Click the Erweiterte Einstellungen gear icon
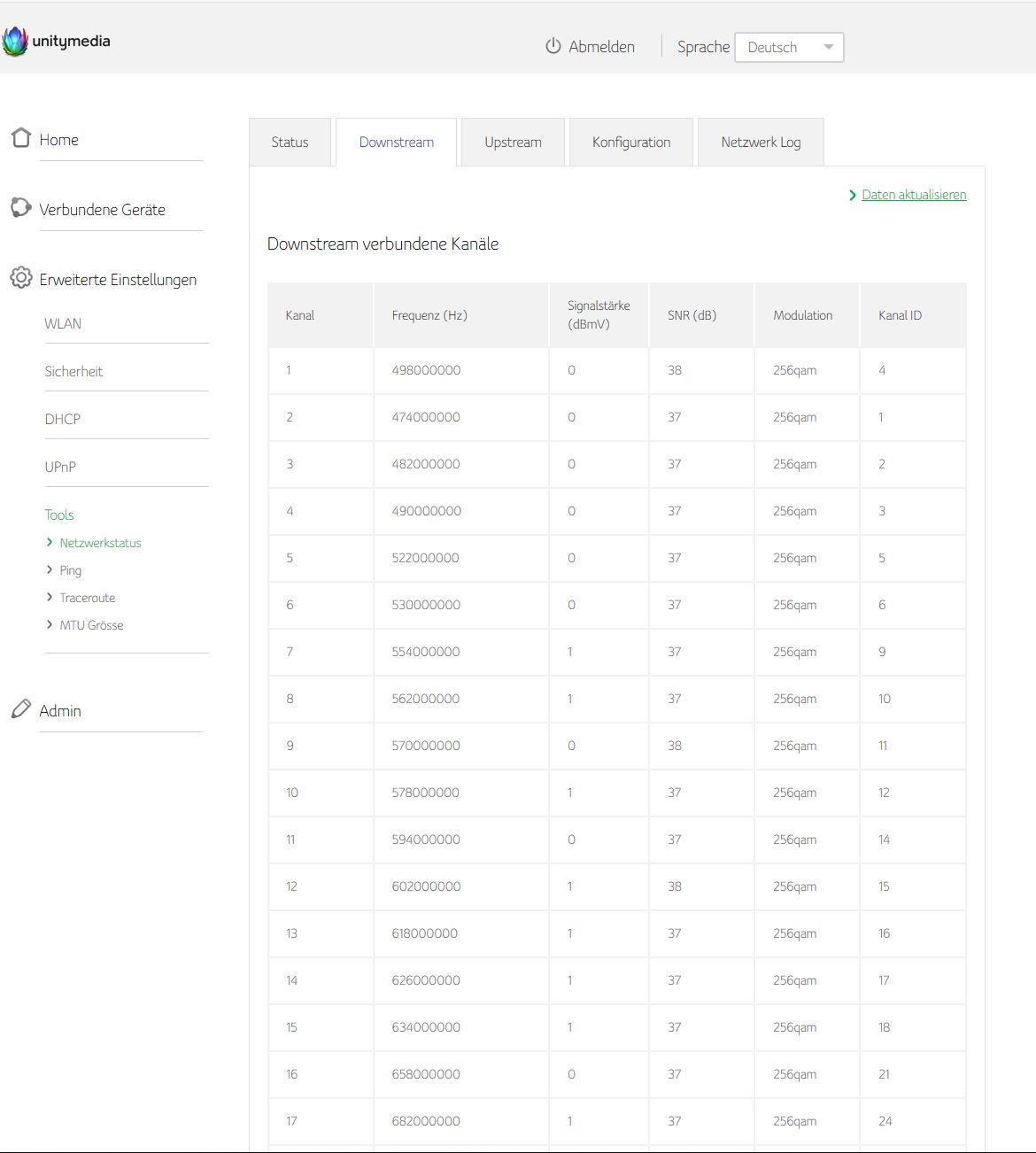Screen dimensions: 1036x1153 click(x=21, y=278)
